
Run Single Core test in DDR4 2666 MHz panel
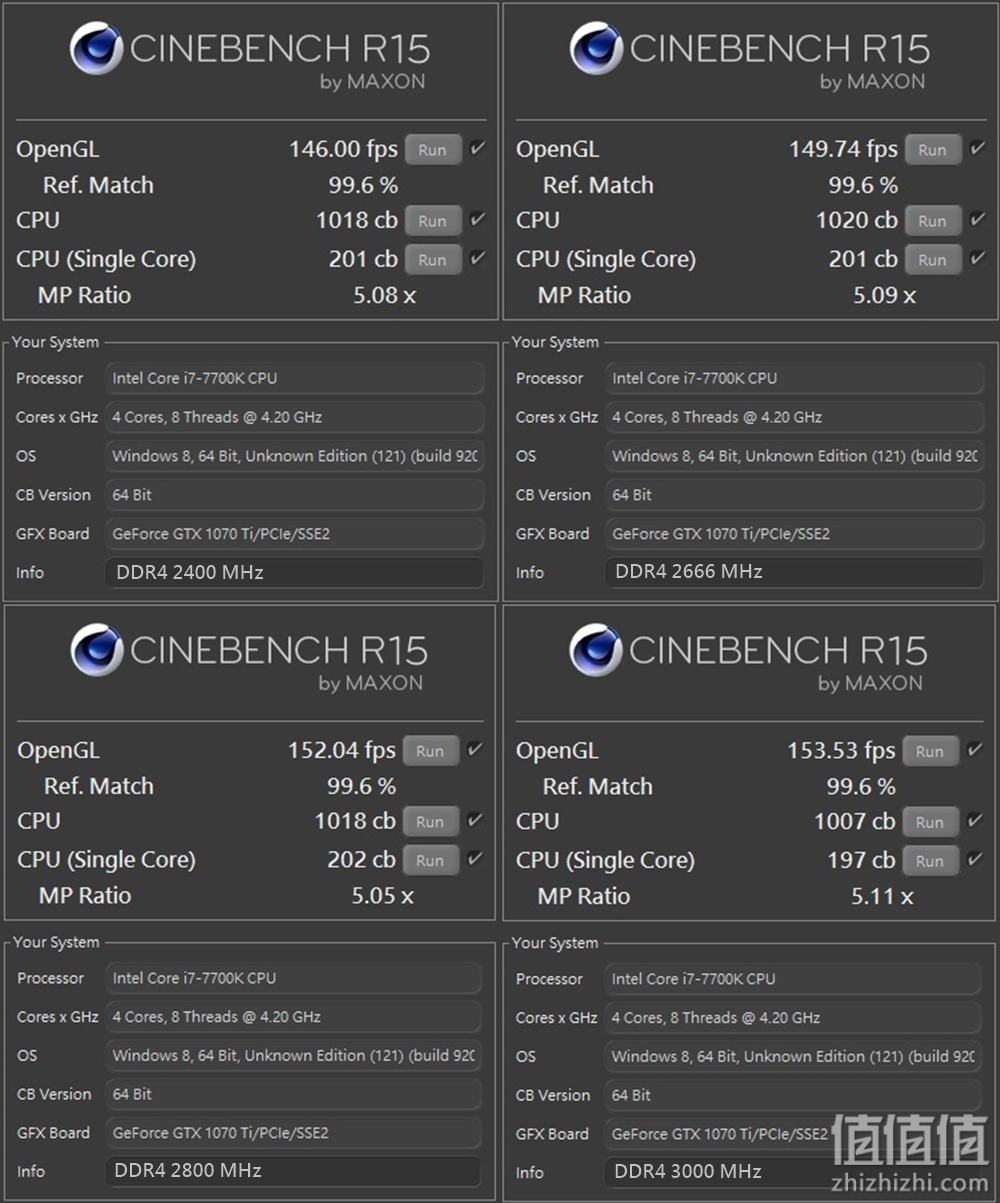pyautogui.click(x=933, y=260)
